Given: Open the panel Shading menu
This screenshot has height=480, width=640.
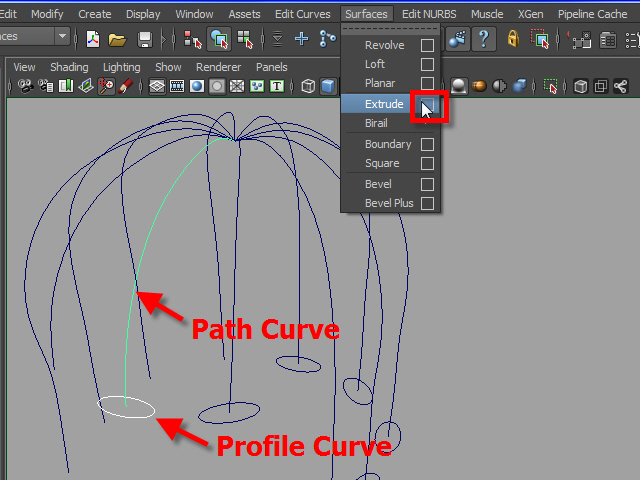Looking at the screenshot, I should click(x=69, y=67).
